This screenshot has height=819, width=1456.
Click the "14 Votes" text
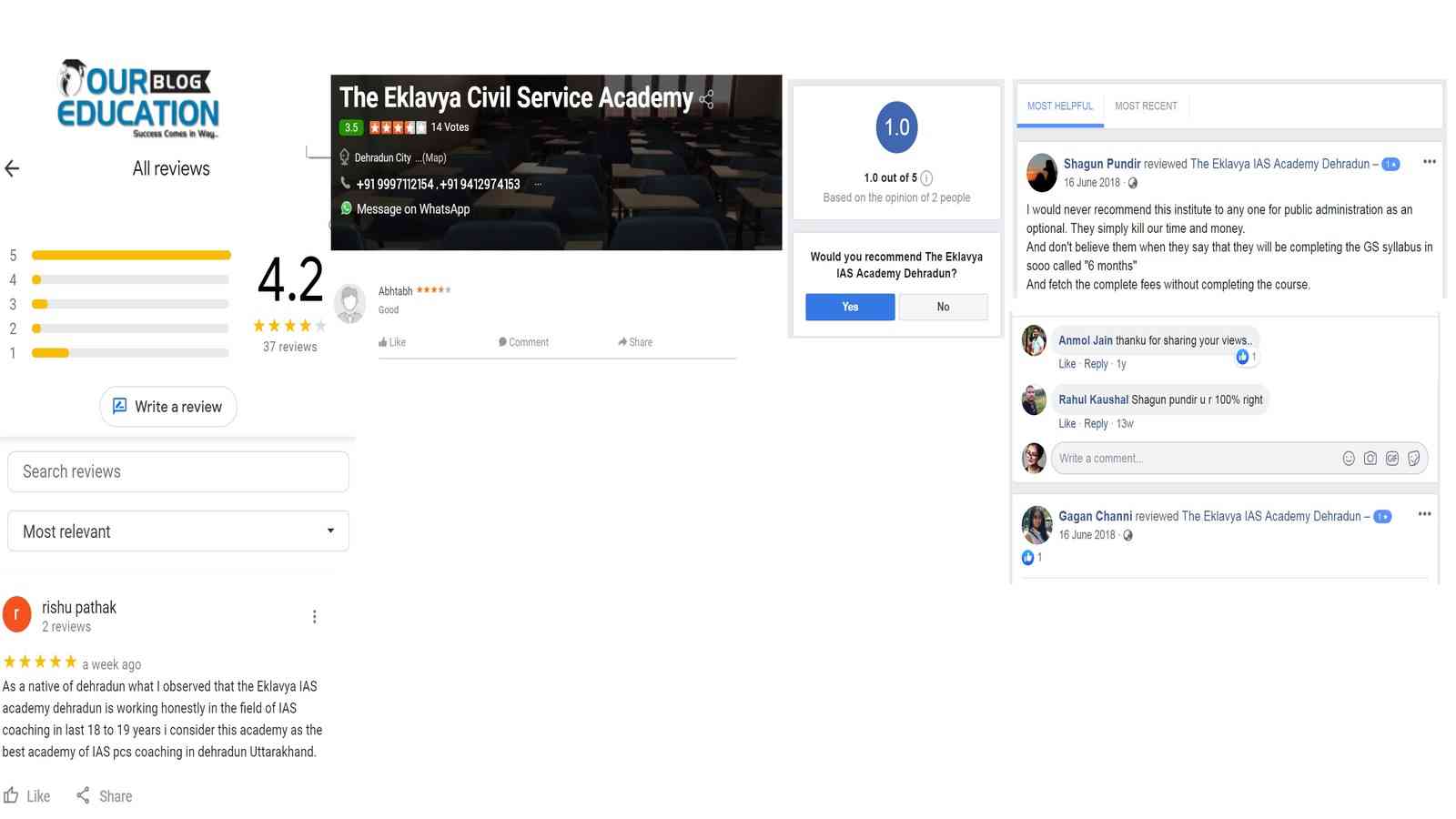tap(450, 127)
